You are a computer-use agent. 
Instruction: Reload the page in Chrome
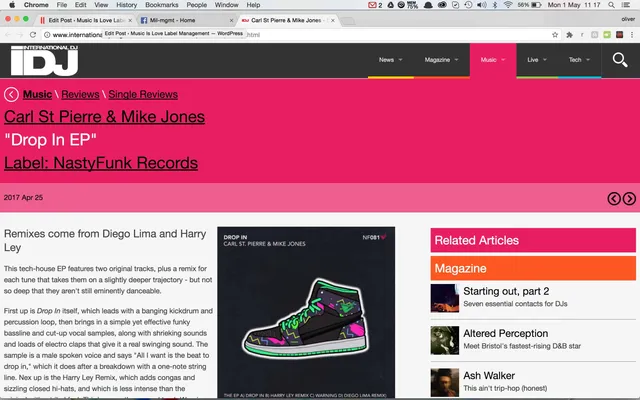33,35
